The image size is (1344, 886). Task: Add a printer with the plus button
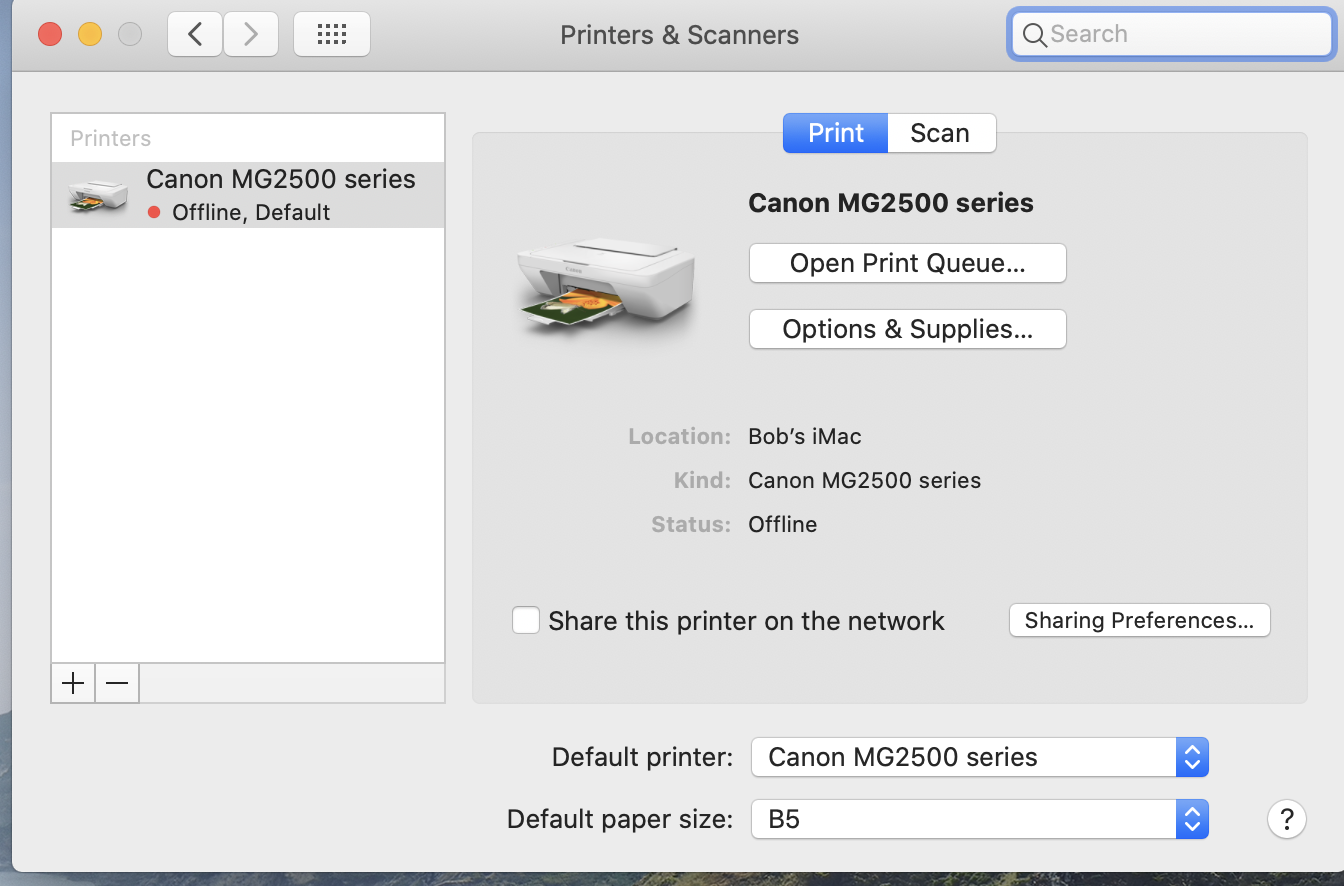click(73, 683)
